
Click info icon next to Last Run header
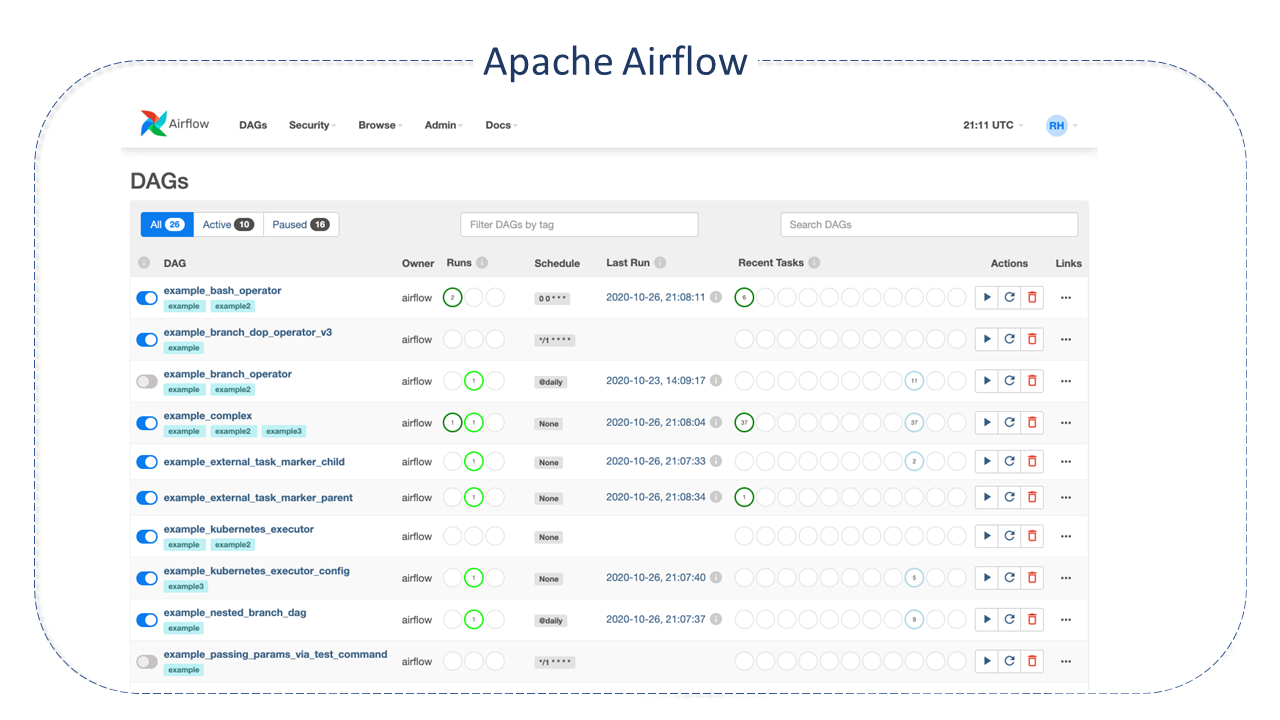click(x=660, y=263)
